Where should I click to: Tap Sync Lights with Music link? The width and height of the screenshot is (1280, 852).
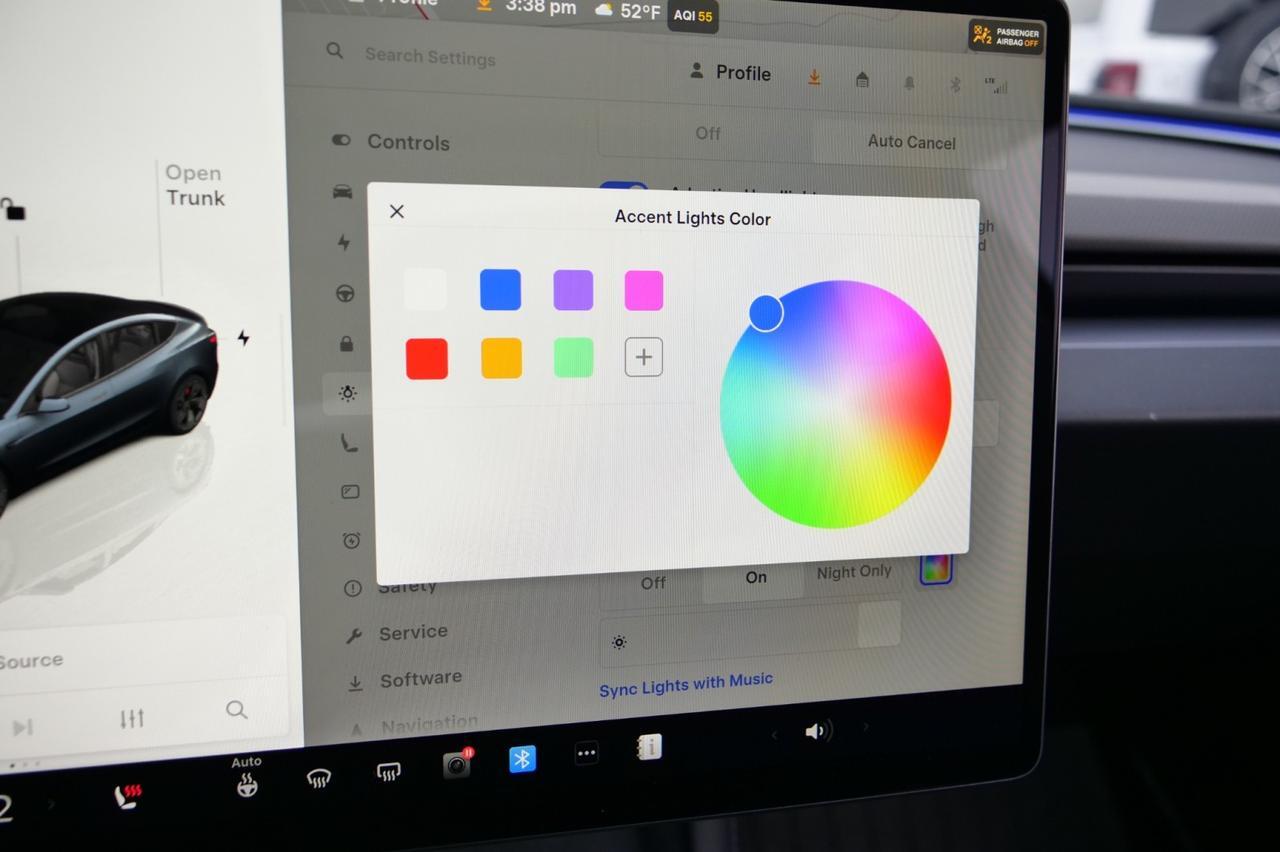pyautogui.click(x=685, y=685)
